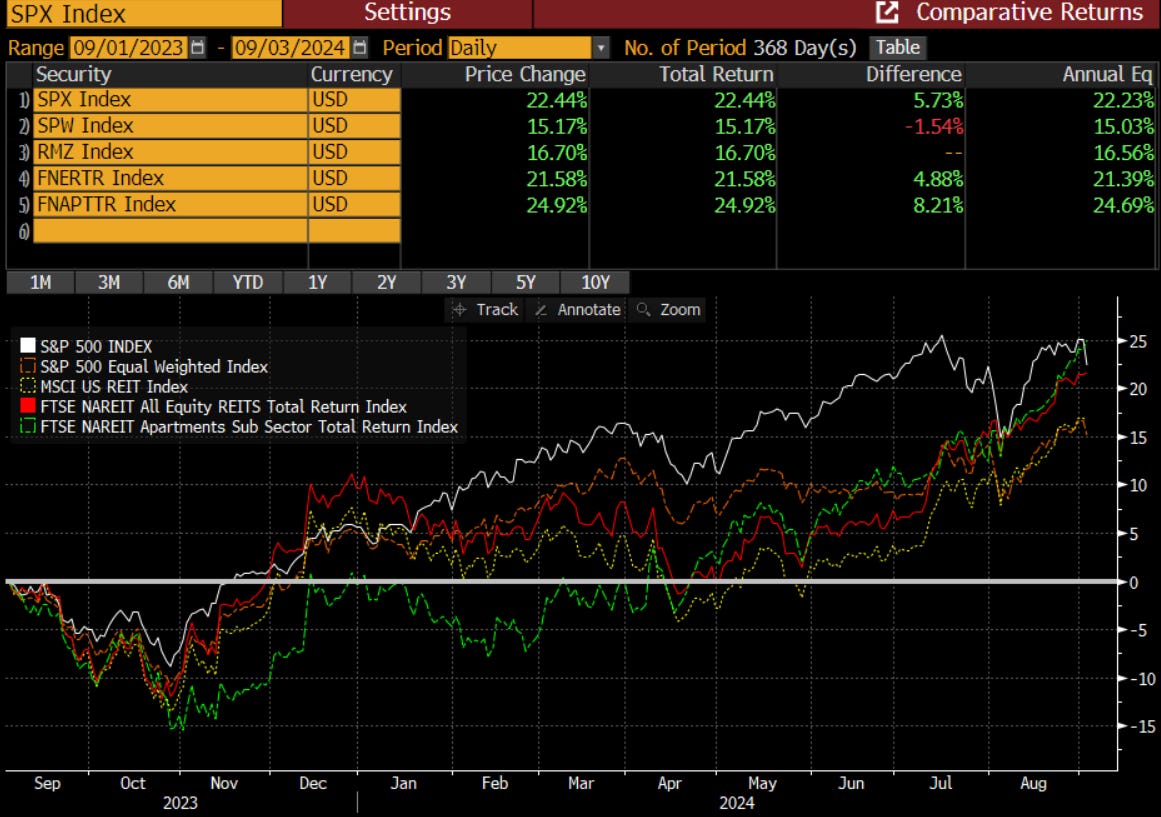This screenshot has height=817, width=1161.
Task: Click the red FTSE NAREIT All Equity swatch
Action: [x=27, y=406]
